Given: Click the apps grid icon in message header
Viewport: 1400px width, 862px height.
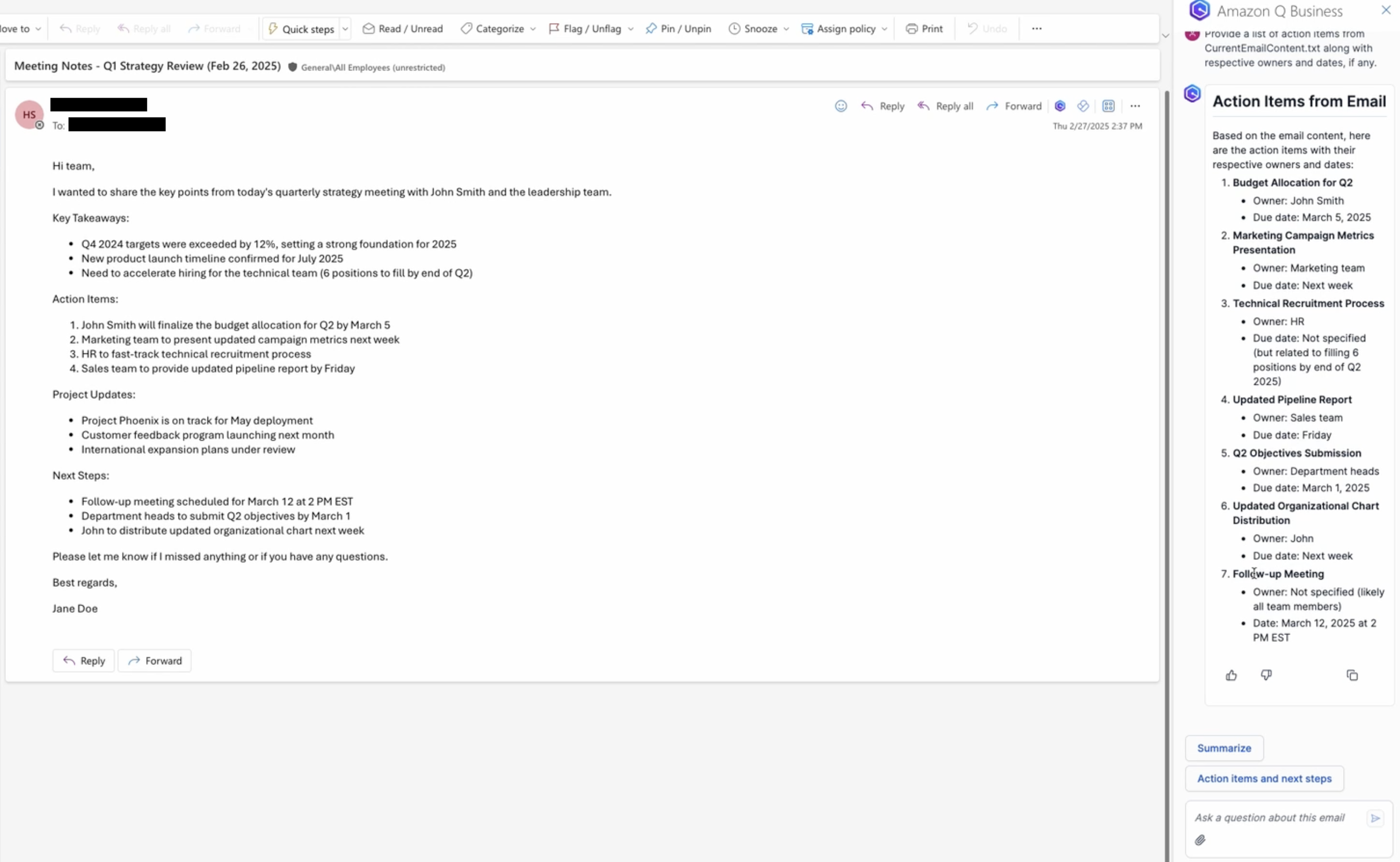Looking at the screenshot, I should (x=1108, y=106).
